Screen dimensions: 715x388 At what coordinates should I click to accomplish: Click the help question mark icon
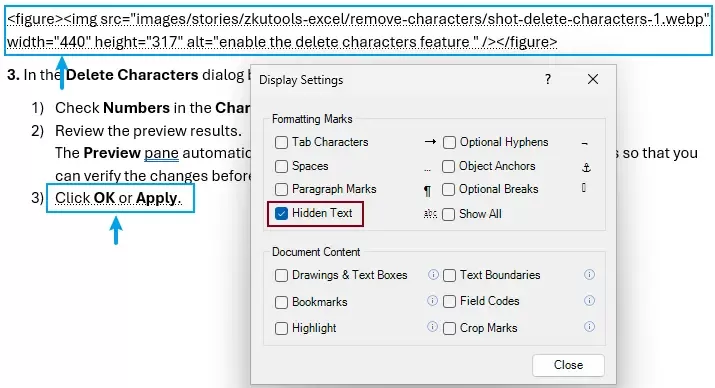pos(548,79)
